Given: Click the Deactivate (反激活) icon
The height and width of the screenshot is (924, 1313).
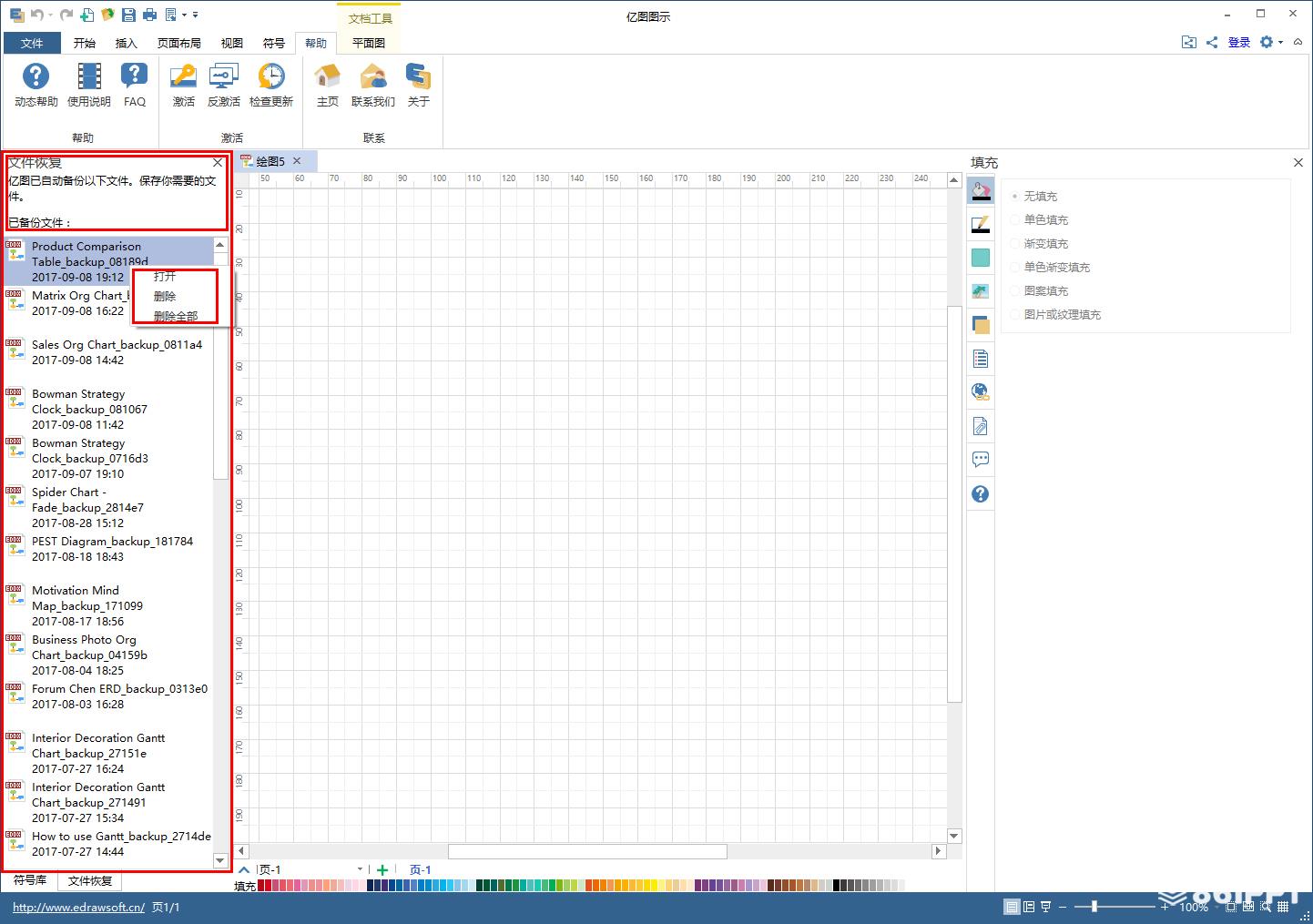Looking at the screenshot, I should pyautogui.click(x=223, y=85).
